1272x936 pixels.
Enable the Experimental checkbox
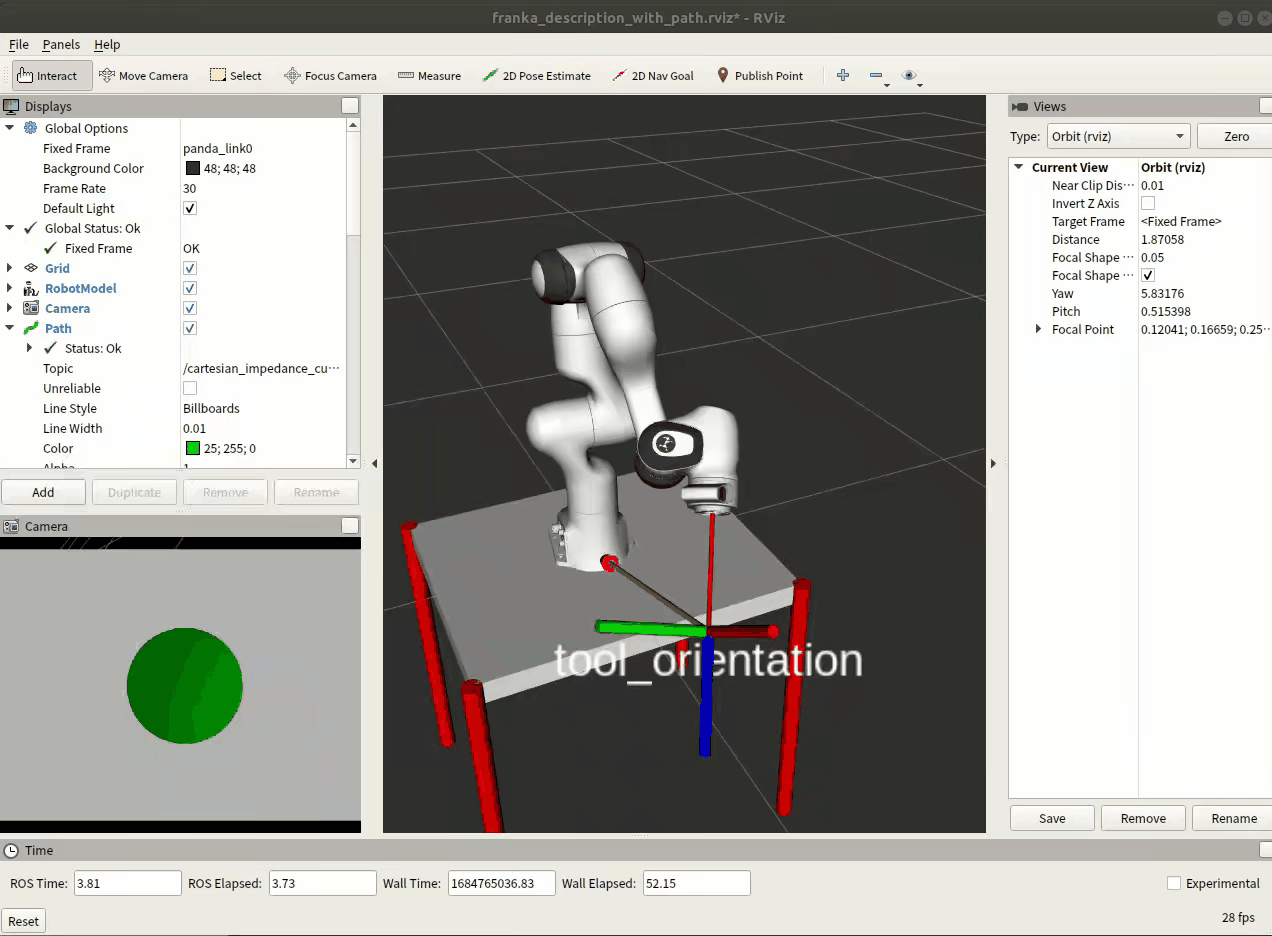click(x=1174, y=883)
